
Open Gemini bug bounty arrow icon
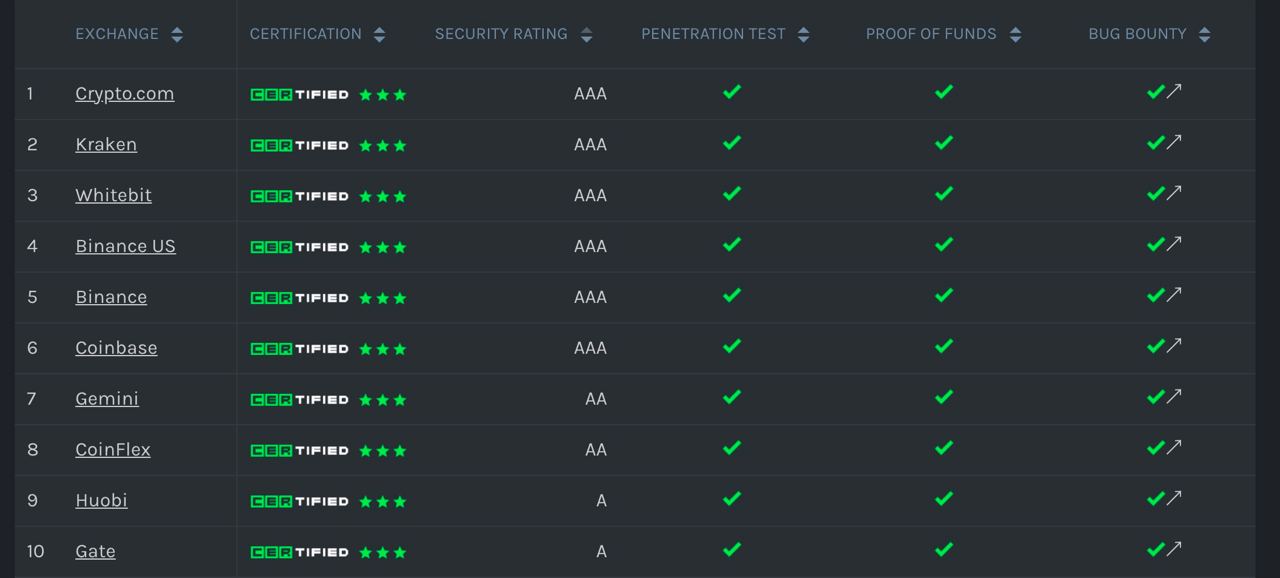(1174, 396)
